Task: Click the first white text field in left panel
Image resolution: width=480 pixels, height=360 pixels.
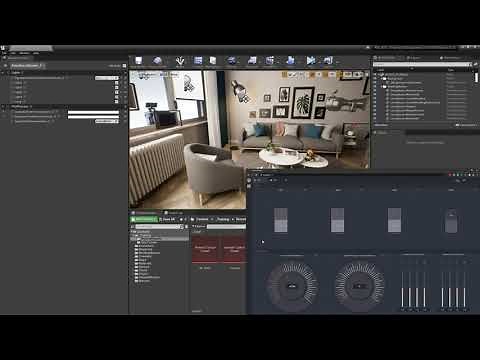Action: pos(93,112)
